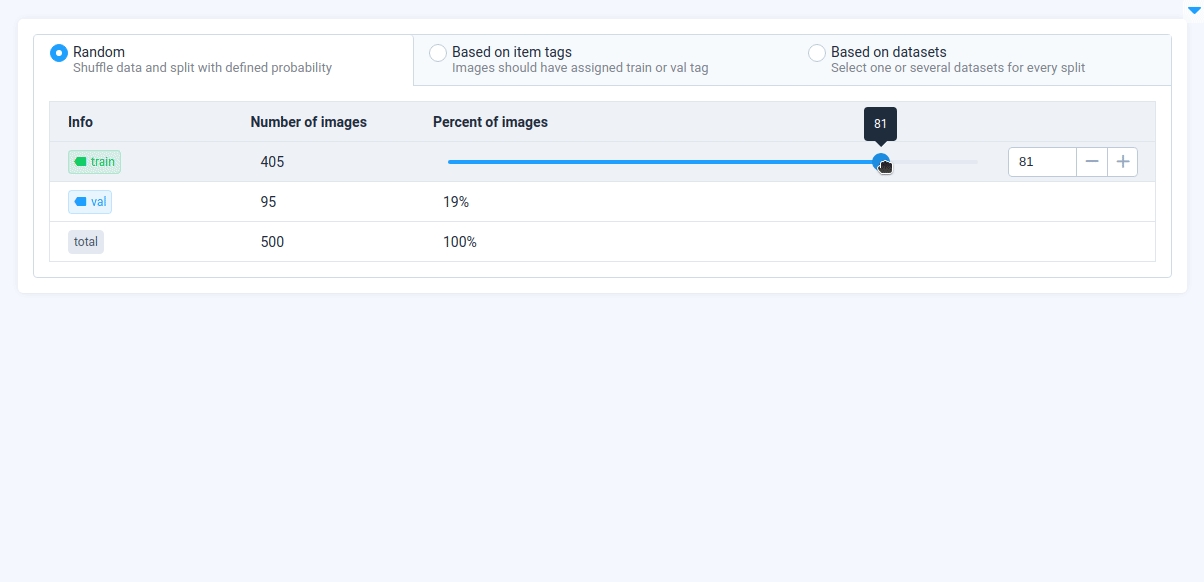The width and height of the screenshot is (1204, 582).
Task: Click the plus button to increase train percent
Action: point(1123,162)
